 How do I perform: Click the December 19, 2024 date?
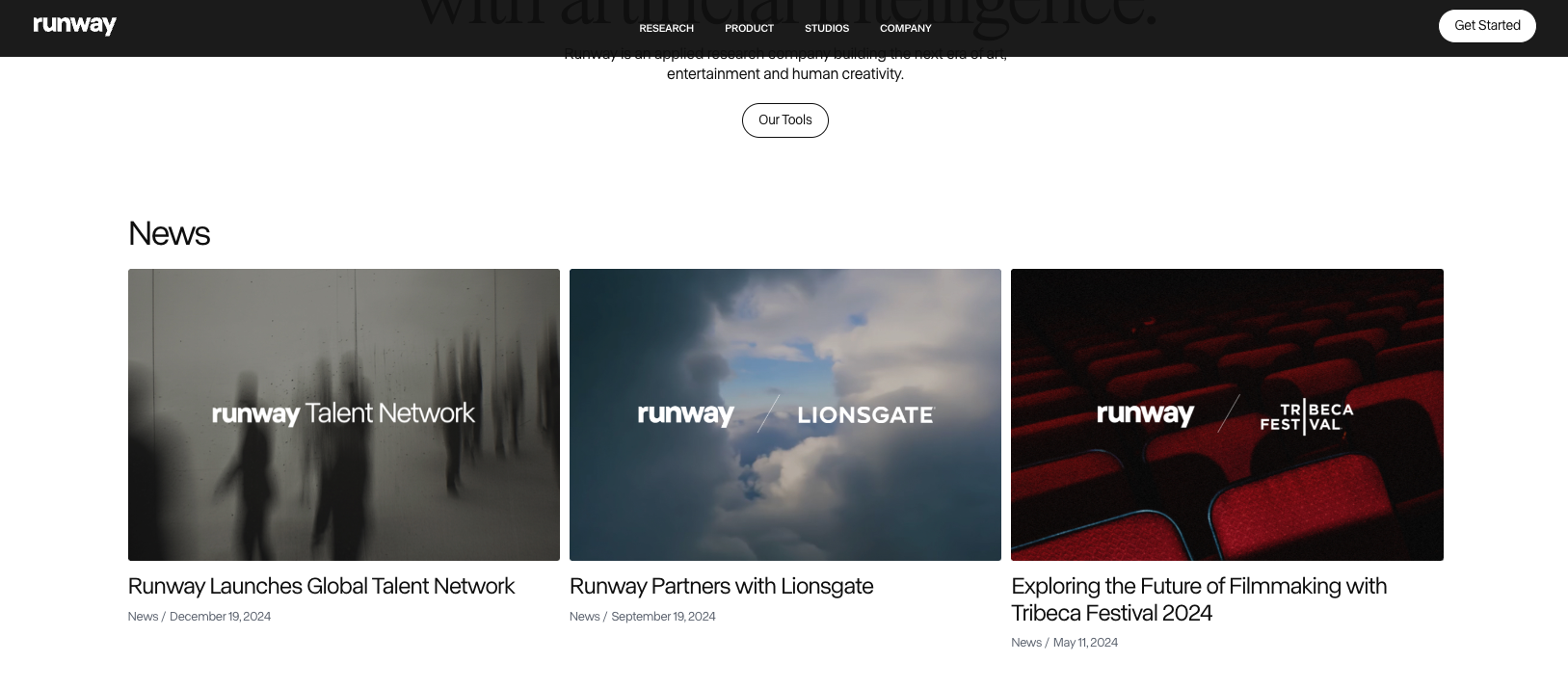click(x=220, y=617)
